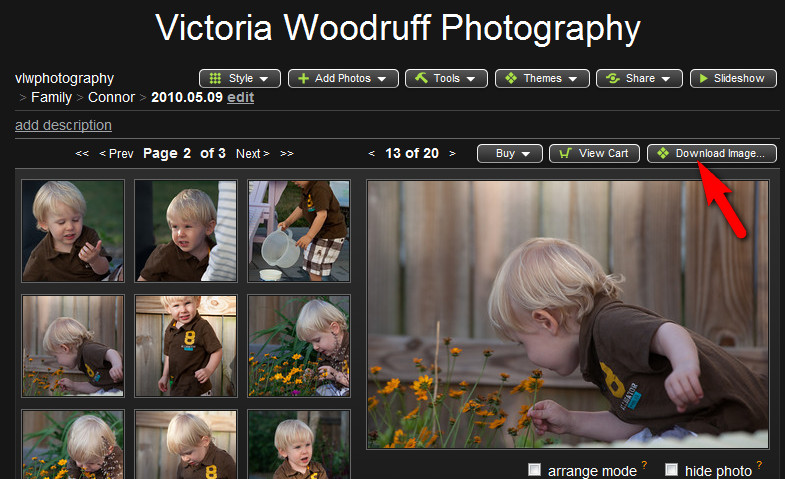Image resolution: width=785 pixels, height=479 pixels.
Task: Show previous photo with < before 13 of 20
Action: tap(371, 154)
